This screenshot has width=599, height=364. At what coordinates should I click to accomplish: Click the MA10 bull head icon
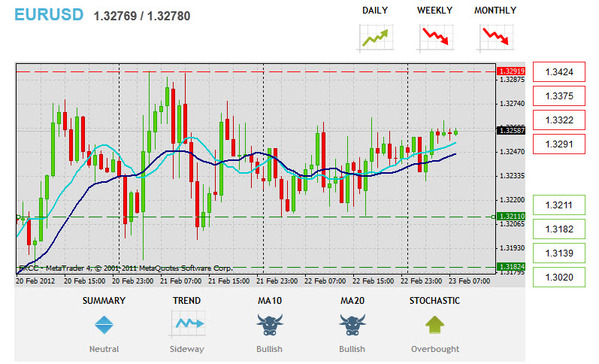tap(270, 325)
